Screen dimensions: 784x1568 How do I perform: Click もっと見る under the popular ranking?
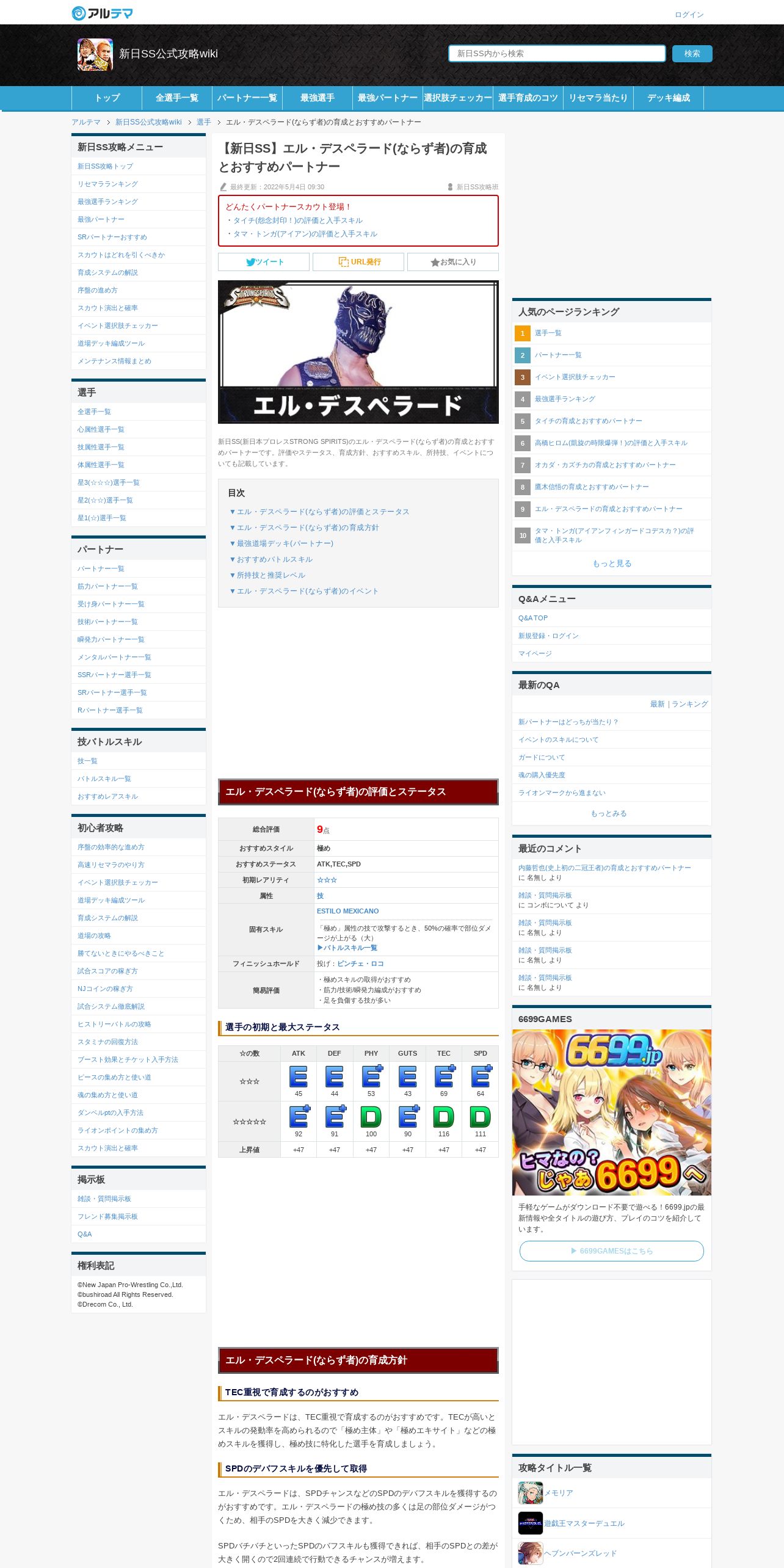click(x=612, y=564)
